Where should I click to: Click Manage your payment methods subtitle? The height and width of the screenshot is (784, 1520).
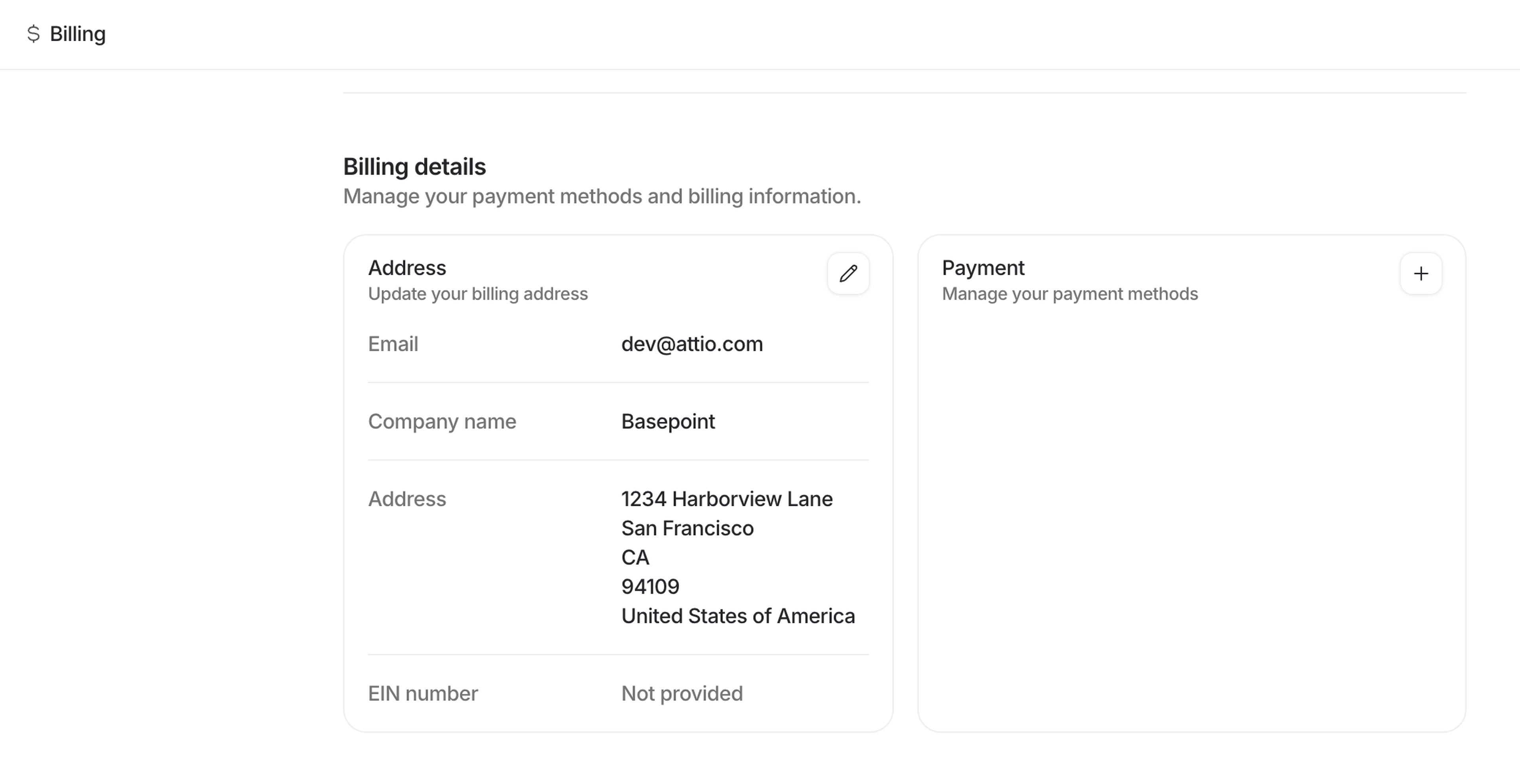tap(1069, 294)
